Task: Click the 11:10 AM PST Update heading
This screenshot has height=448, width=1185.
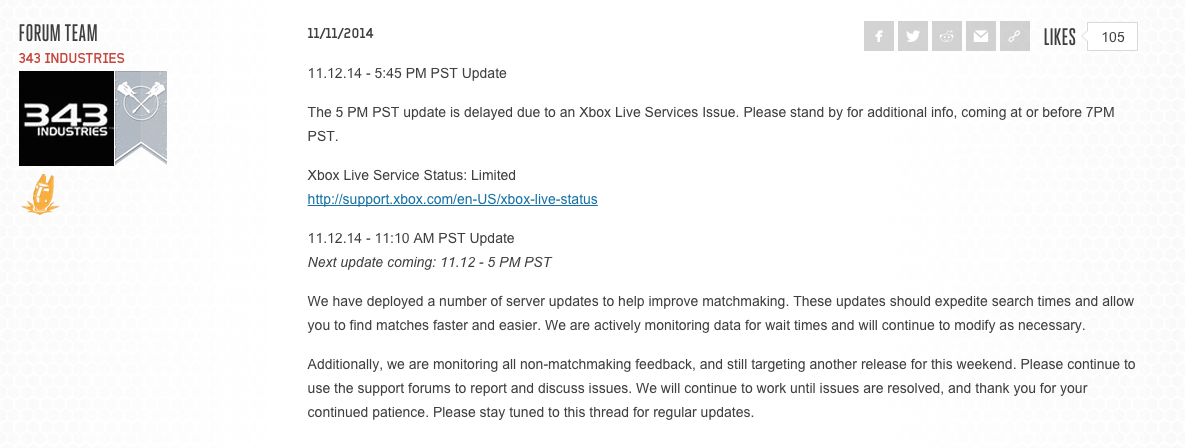Action: click(x=411, y=238)
